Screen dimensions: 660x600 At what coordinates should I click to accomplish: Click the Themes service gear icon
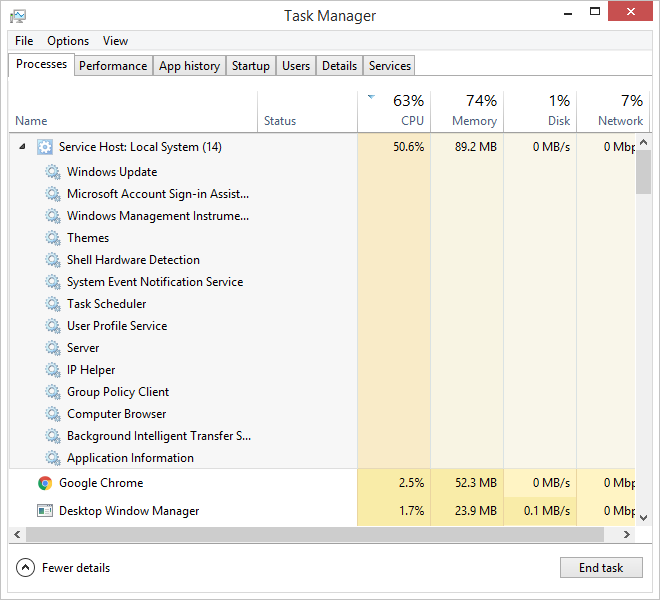click(53, 238)
